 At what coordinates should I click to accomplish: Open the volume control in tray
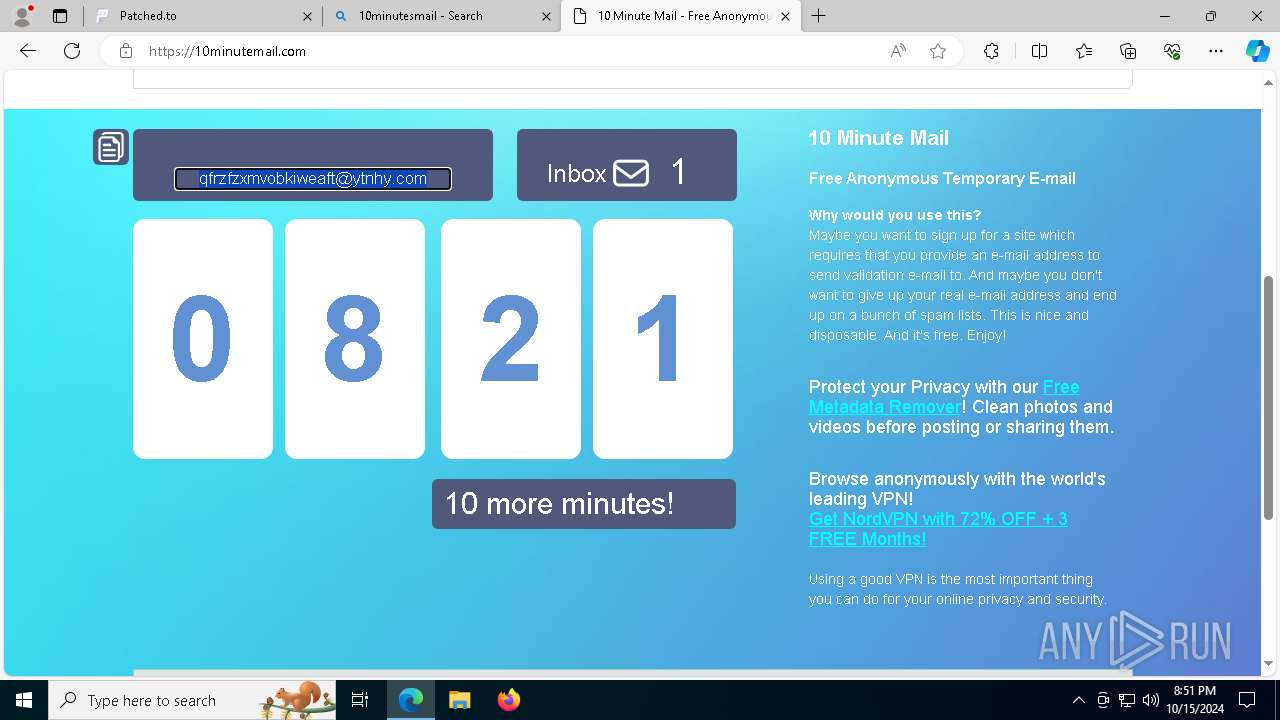click(x=1151, y=700)
